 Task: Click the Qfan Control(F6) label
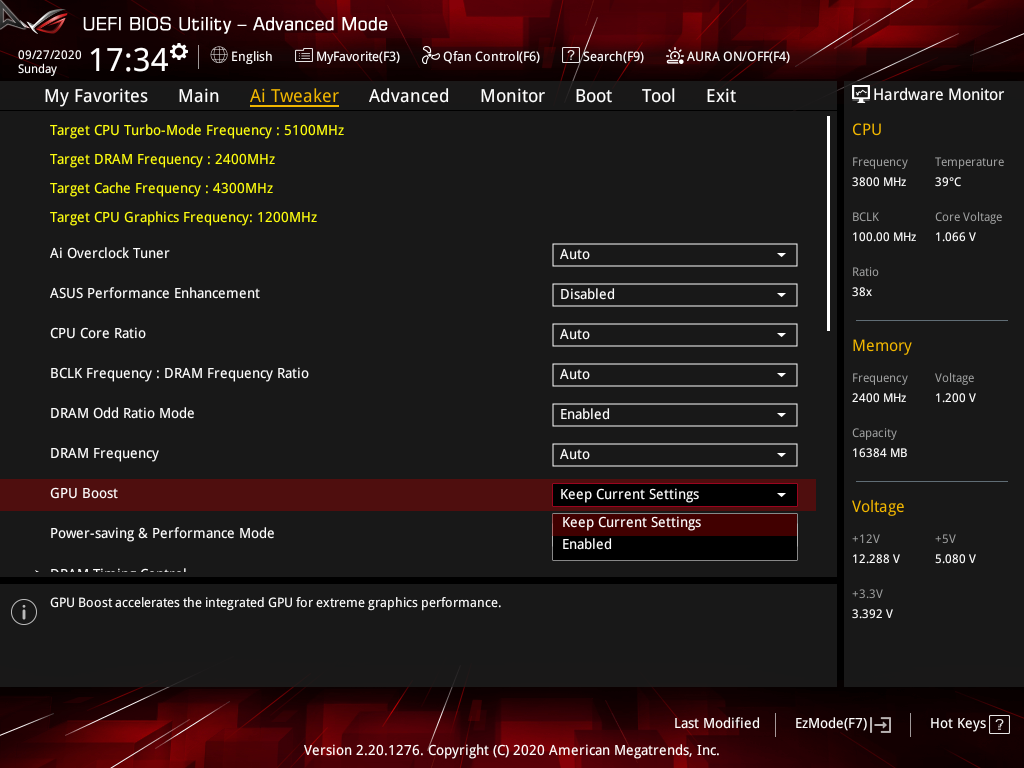pos(491,57)
